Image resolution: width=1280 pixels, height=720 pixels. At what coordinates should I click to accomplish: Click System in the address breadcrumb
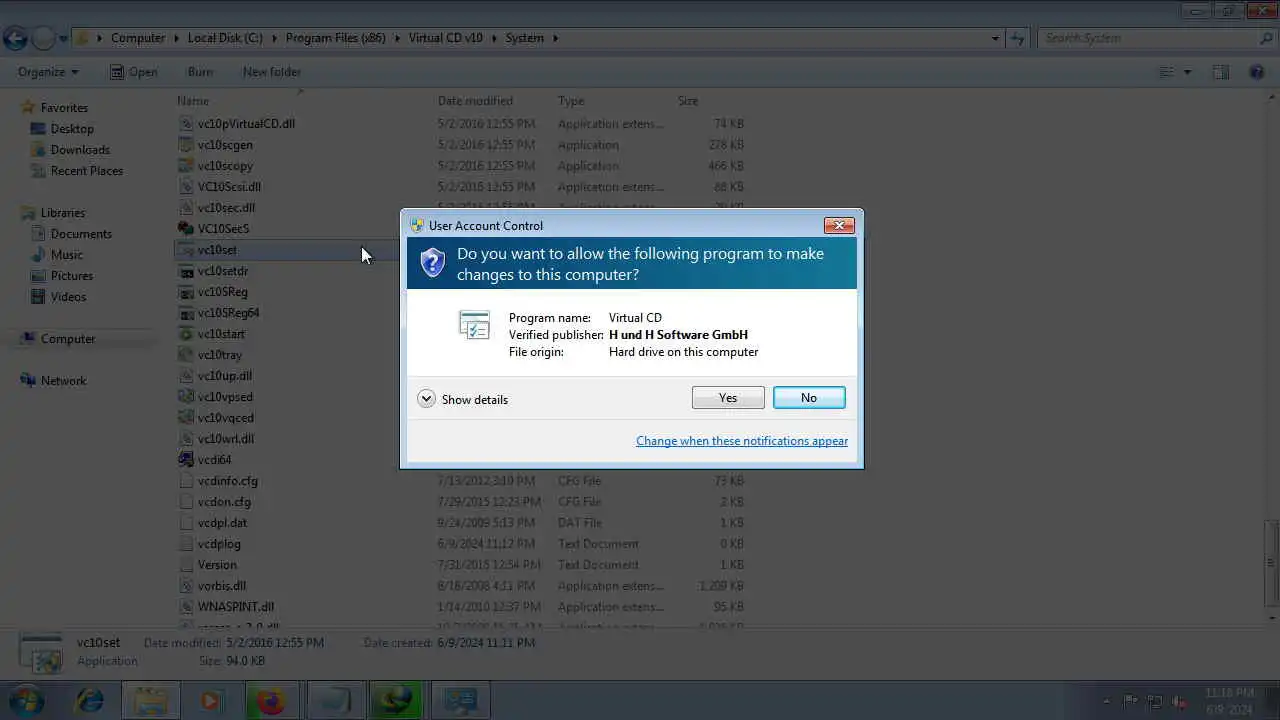(525, 38)
